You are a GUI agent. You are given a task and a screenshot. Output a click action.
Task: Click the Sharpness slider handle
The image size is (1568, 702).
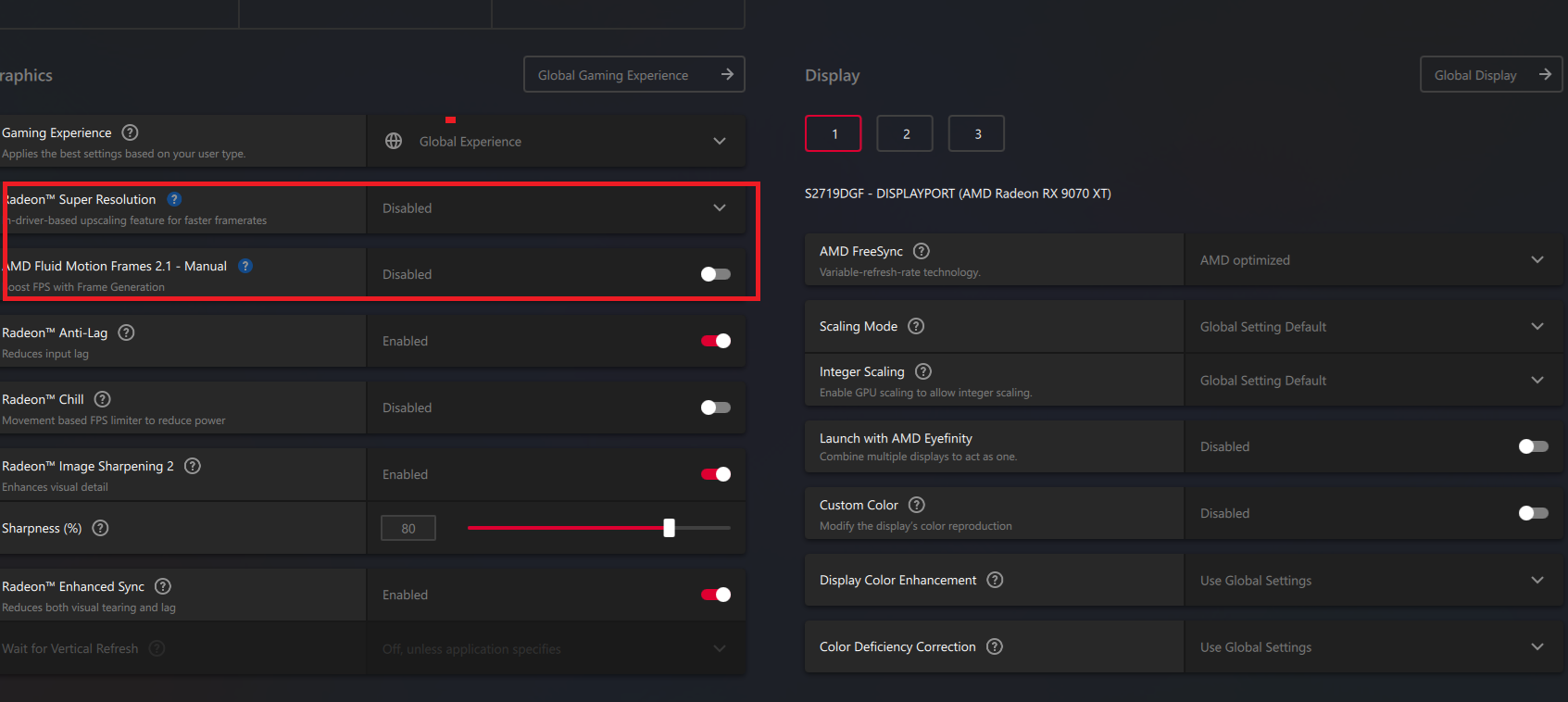(669, 528)
